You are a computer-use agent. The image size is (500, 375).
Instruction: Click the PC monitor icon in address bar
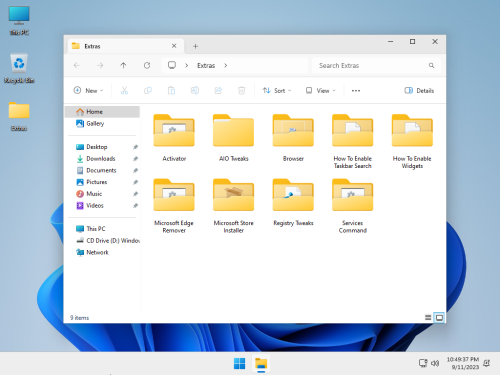pyautogui.click(x=172, y=65)
